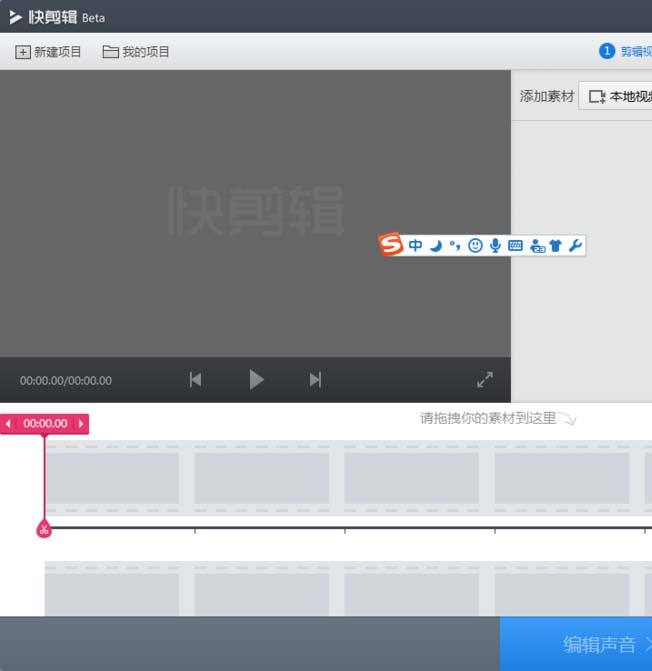Open Sogou account login icon
Viewport: 652px width, 671px height.
click(x=537, y=246)
